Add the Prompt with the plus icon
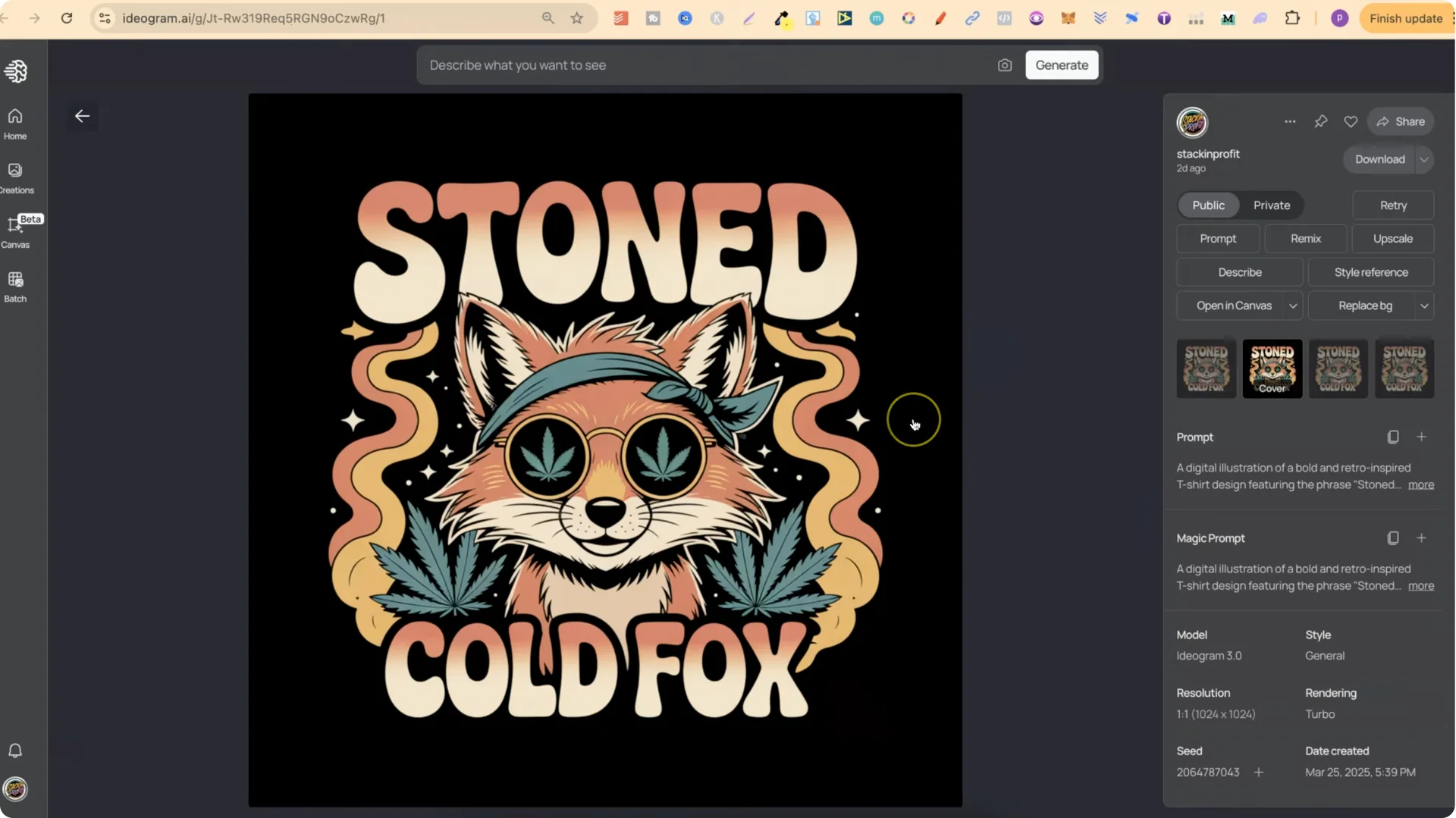This screenshot has width=1456, height=818. pos(1422,437)
